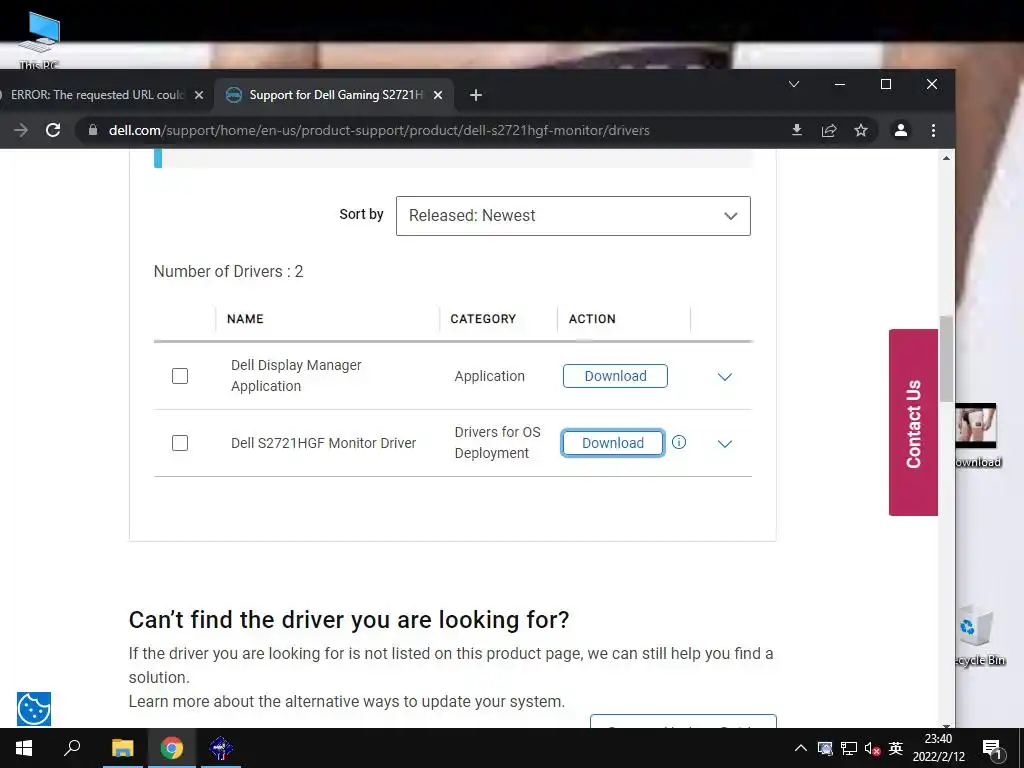Expand Dell Display Manager Application details
Screen dimensions: 1024x768
[x=725, y=377]
